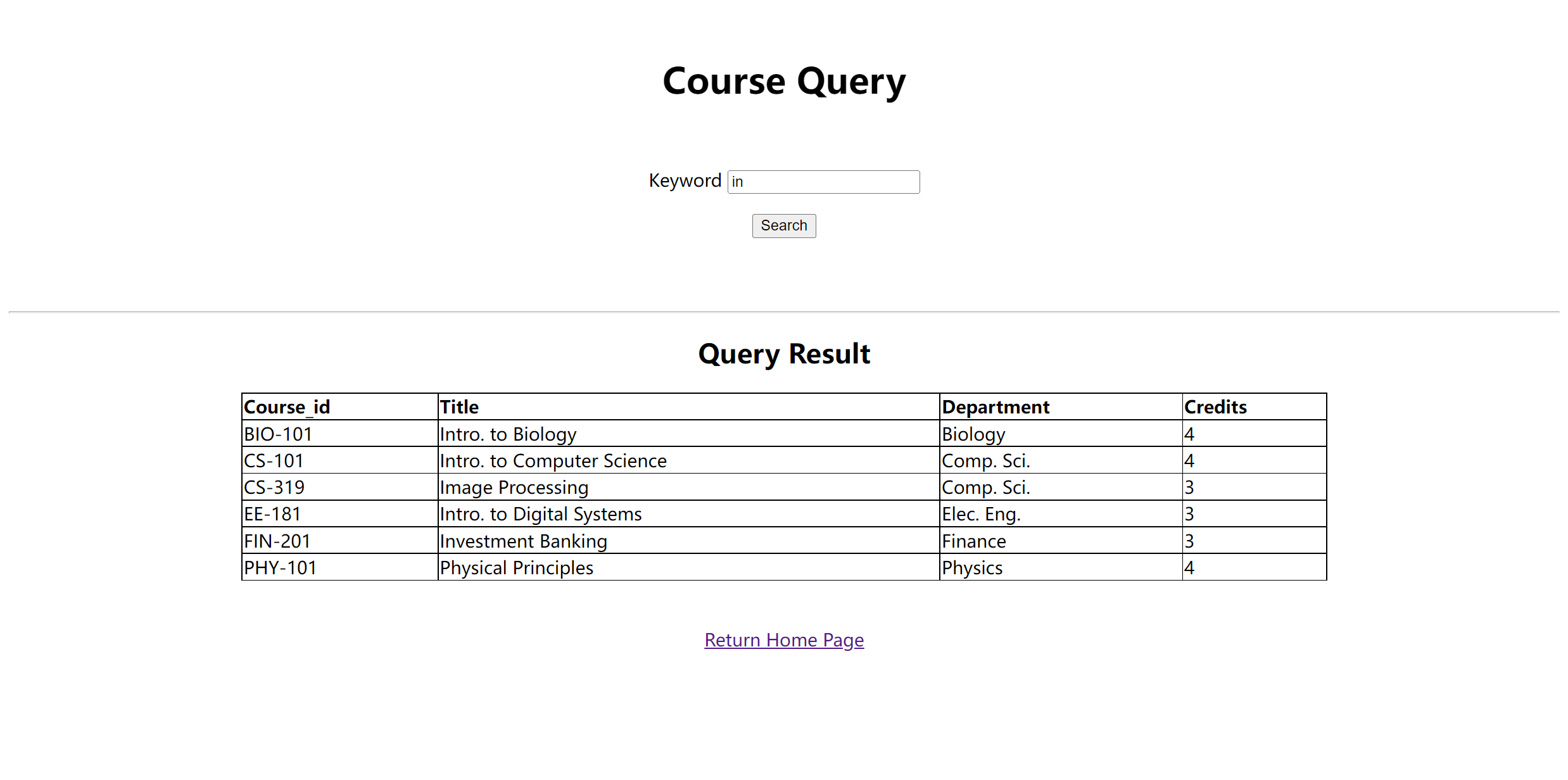Click the Credits column header

click(x=1215, y=407)
